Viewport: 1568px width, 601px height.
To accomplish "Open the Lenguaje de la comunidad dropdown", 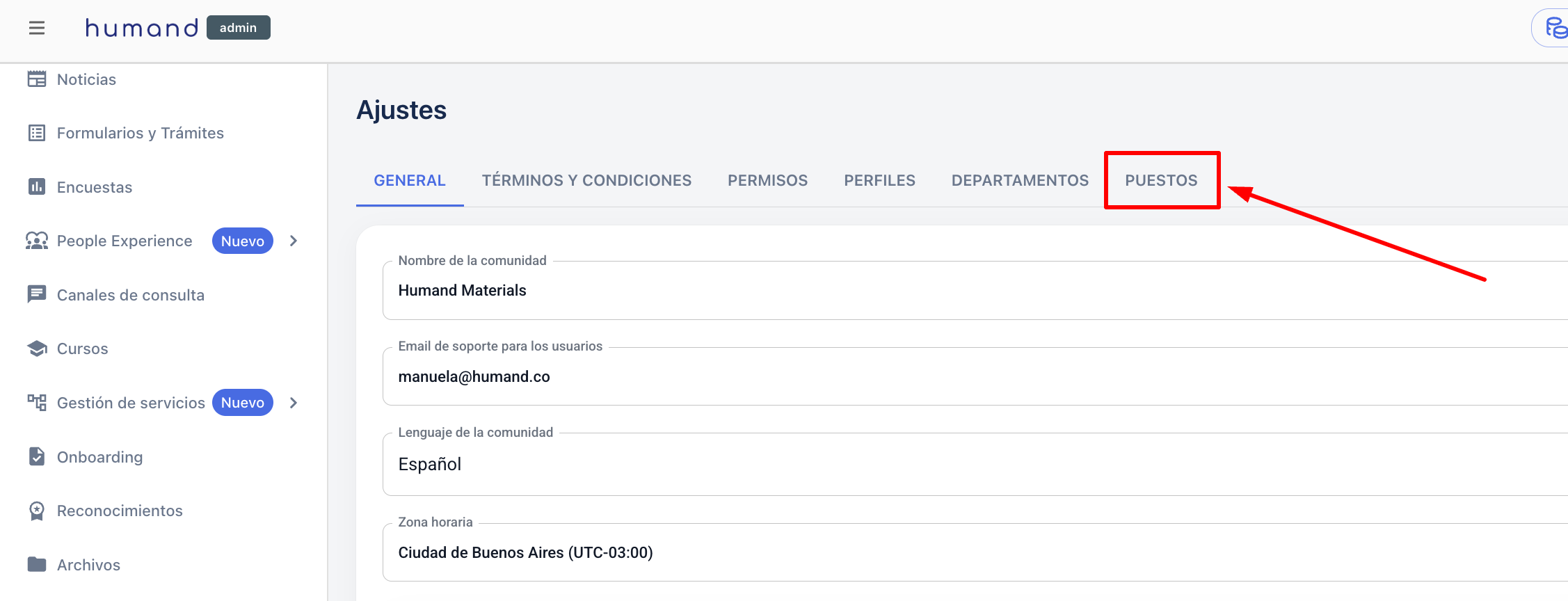I will tap(974, 464).
